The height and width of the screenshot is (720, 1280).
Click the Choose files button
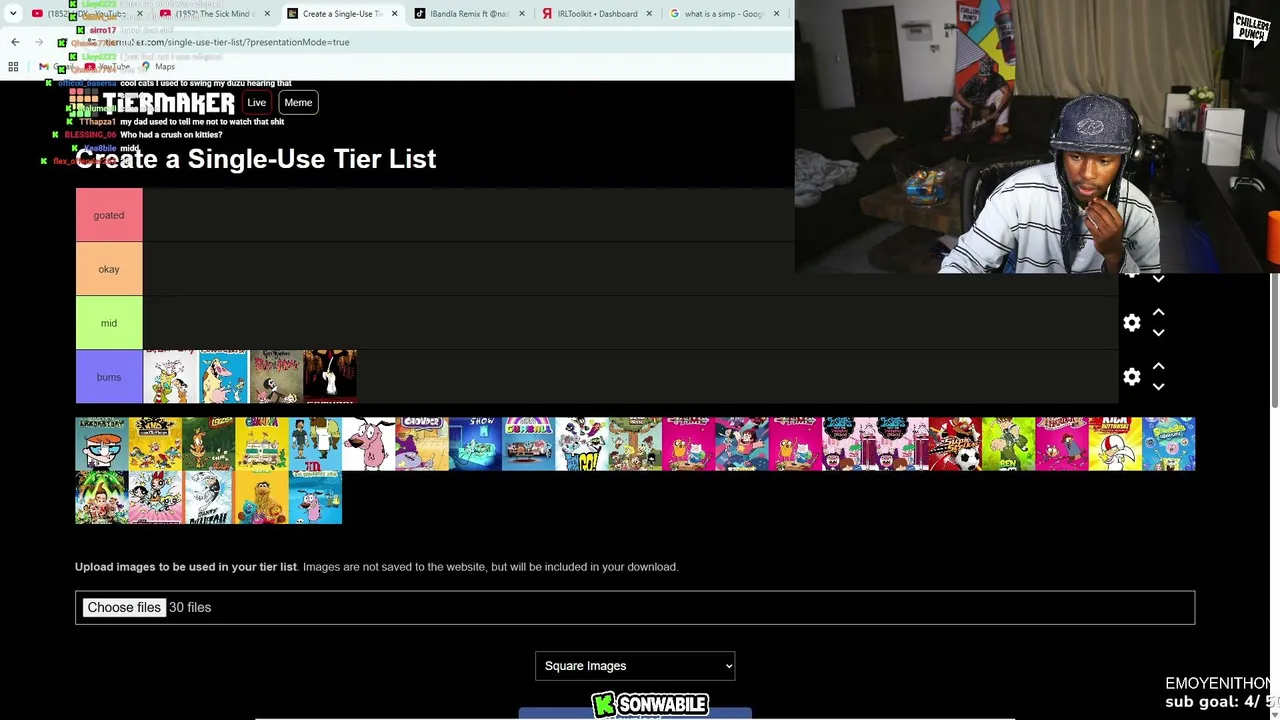(124, 607)
